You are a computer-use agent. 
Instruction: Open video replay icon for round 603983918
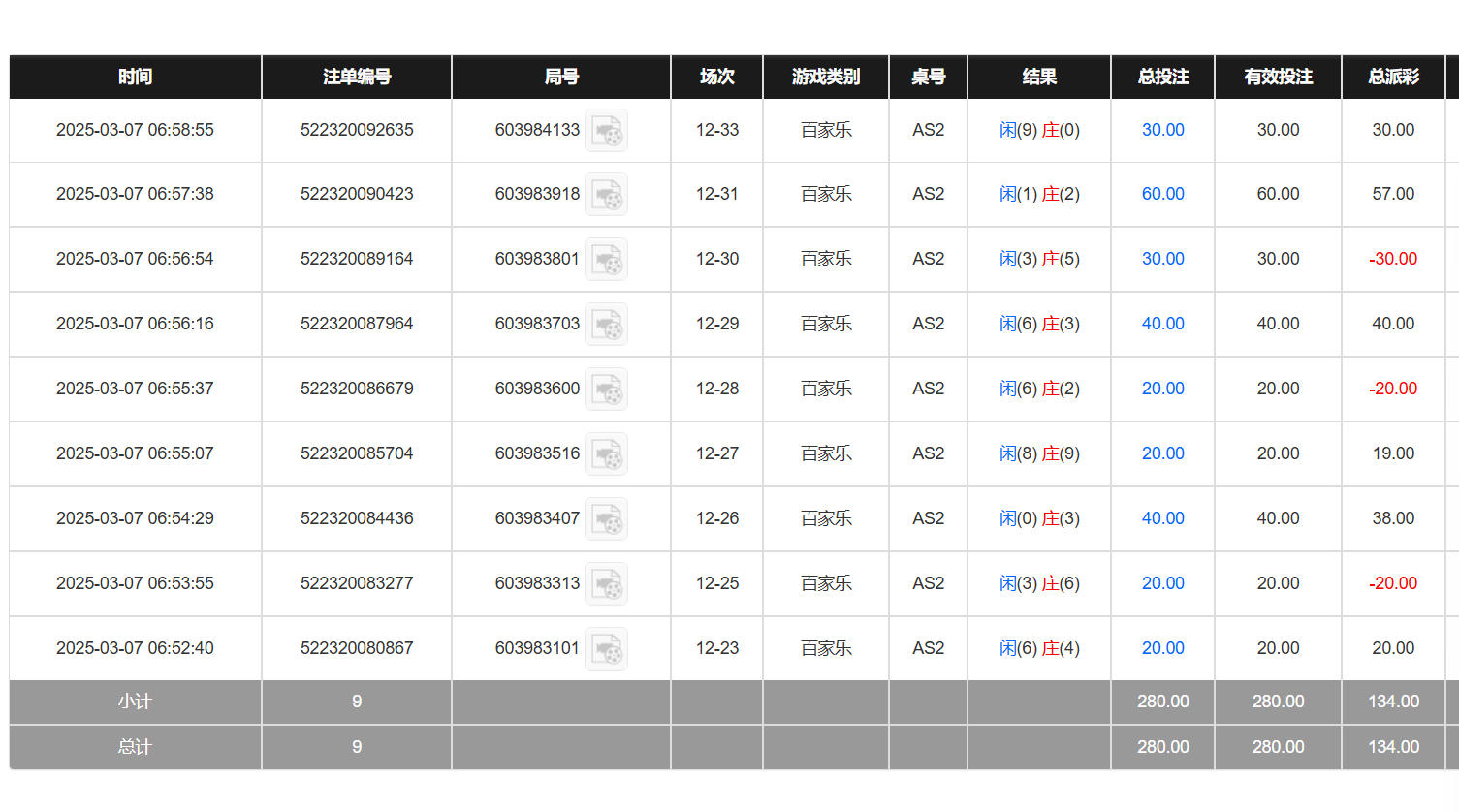(x=607, y=195)
